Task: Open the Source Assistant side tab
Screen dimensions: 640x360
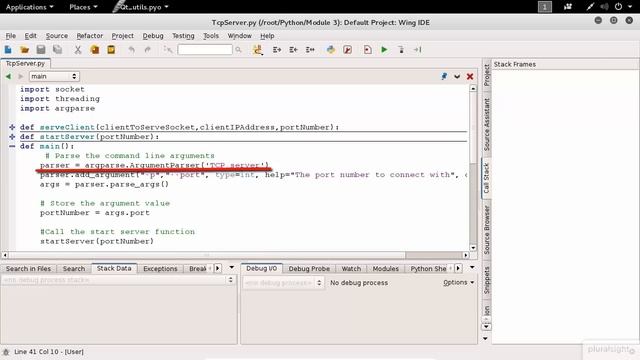Action: point(486,124)
